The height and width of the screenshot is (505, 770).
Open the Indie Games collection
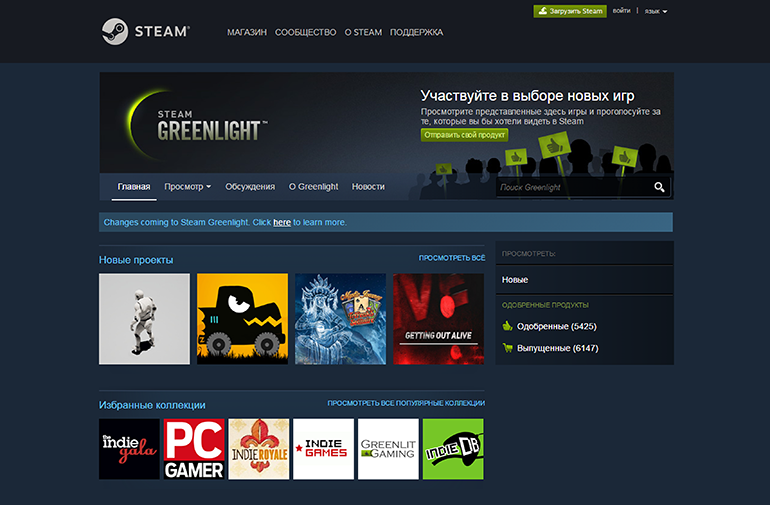click(324, 449)
